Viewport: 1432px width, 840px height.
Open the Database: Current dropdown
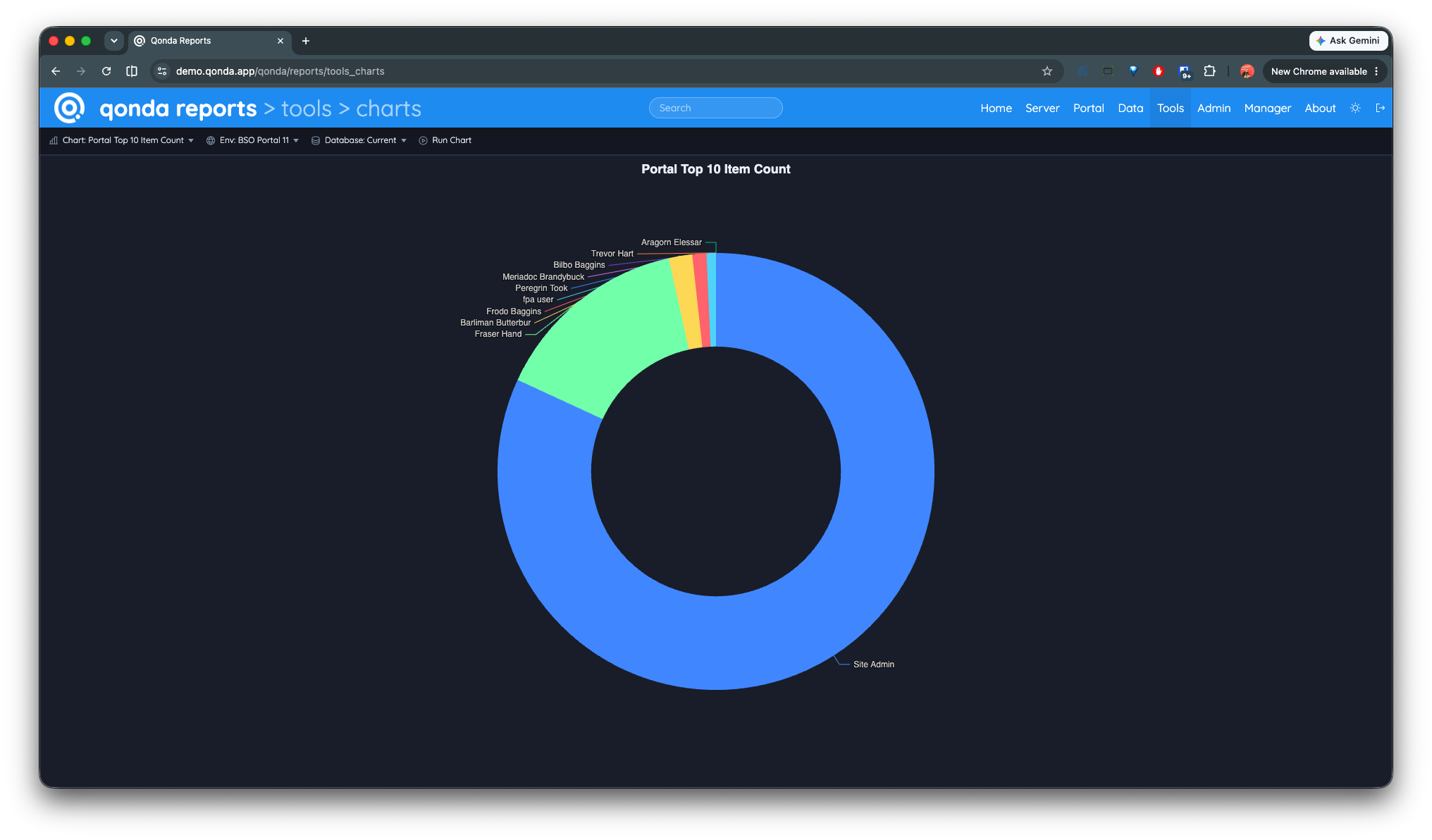tap(359, 140)
